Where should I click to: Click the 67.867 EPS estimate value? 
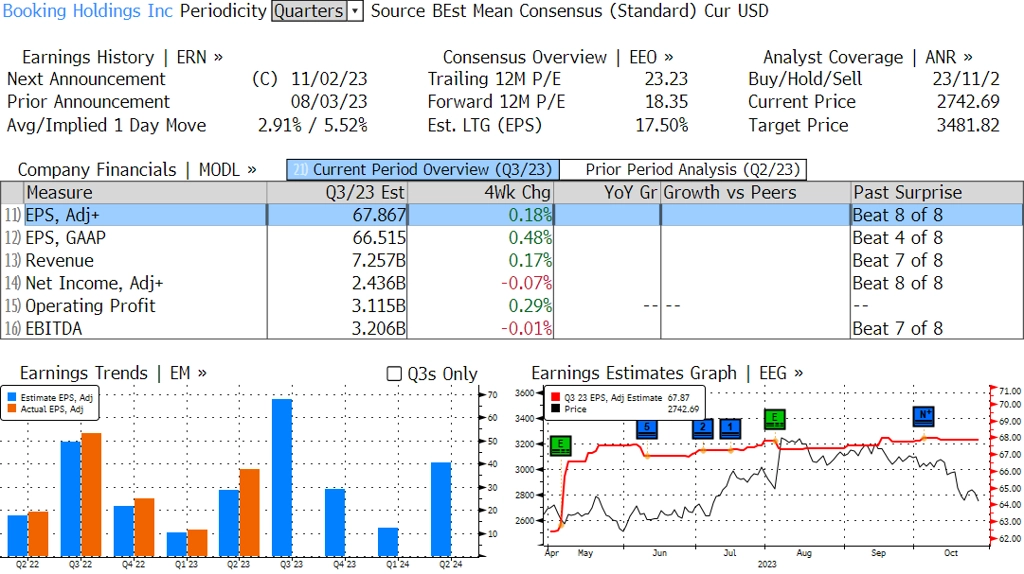[x=379, y=215]
